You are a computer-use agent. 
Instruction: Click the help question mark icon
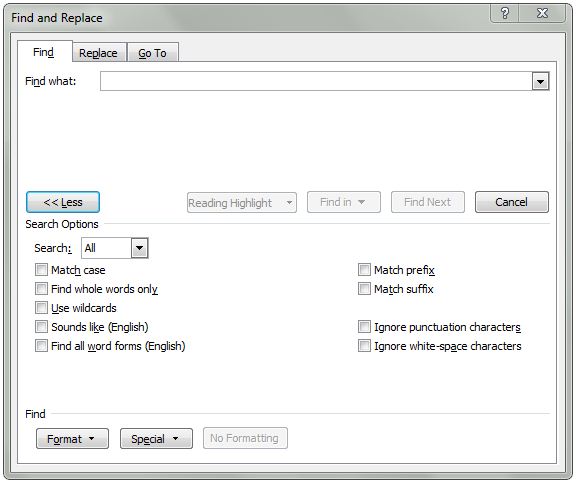[x=505, y=14]
